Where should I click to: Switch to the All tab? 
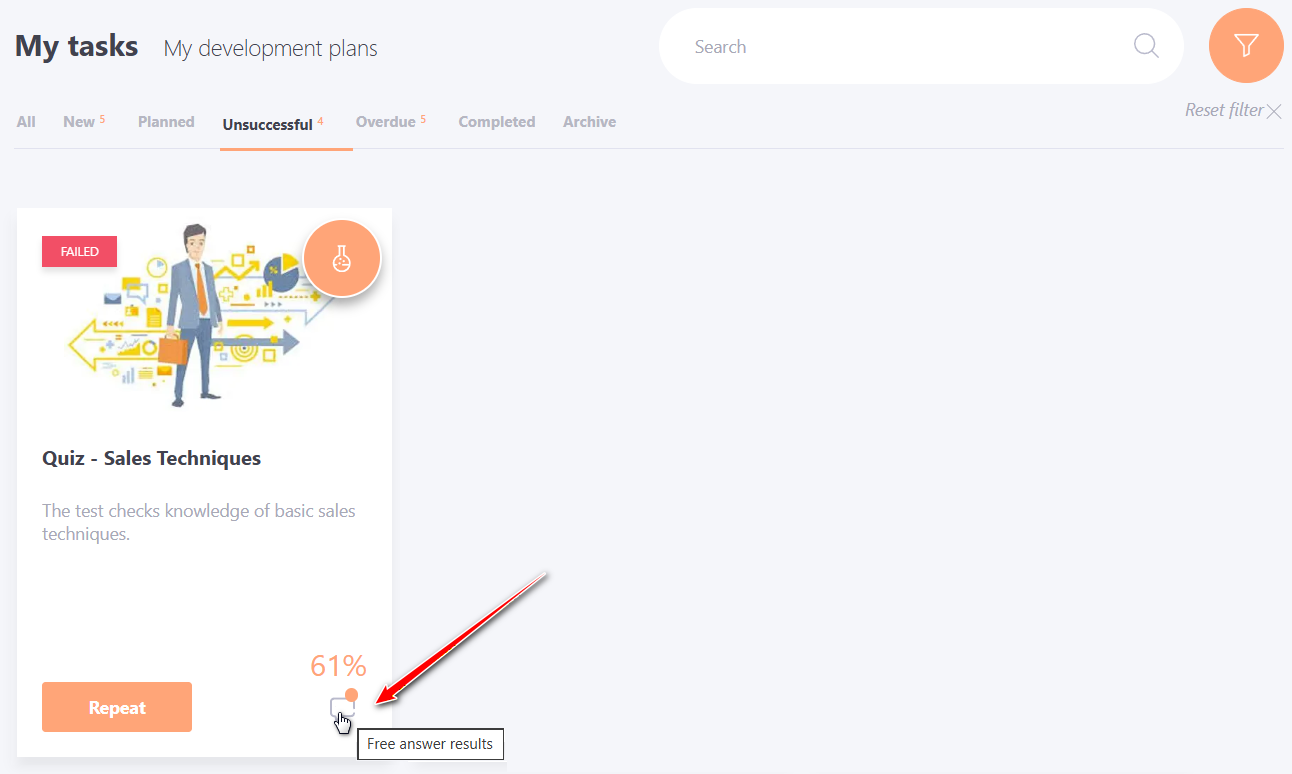[x=26, y=122]
